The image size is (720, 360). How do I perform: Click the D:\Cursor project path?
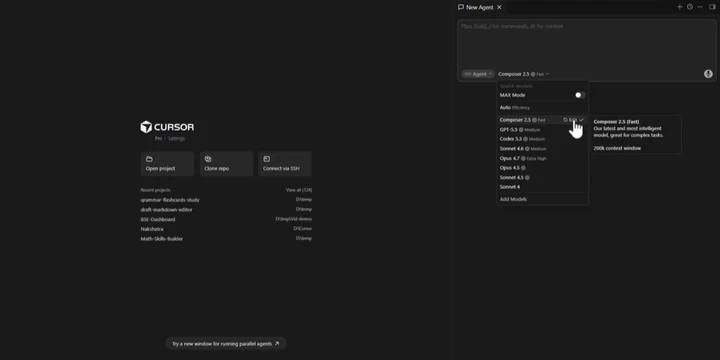point(303,229)
